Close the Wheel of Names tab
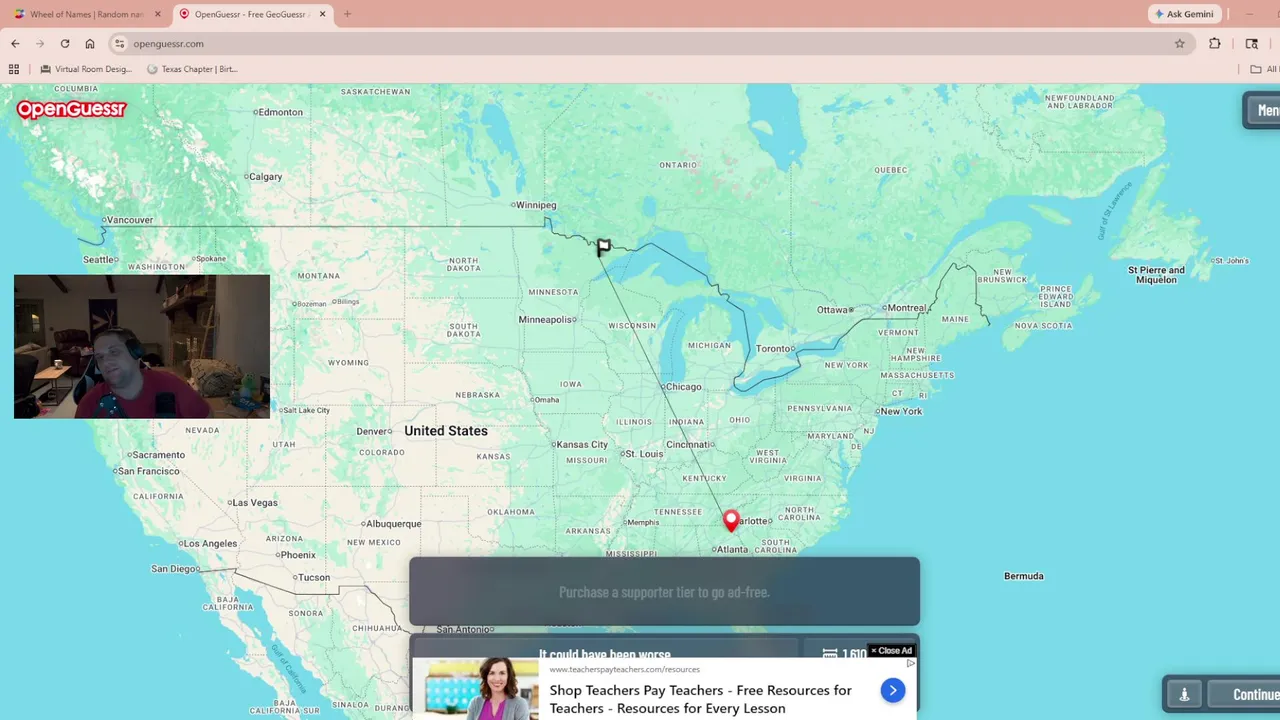The image size is (1280, 720). pyautogui.click(x=157, y=14)
